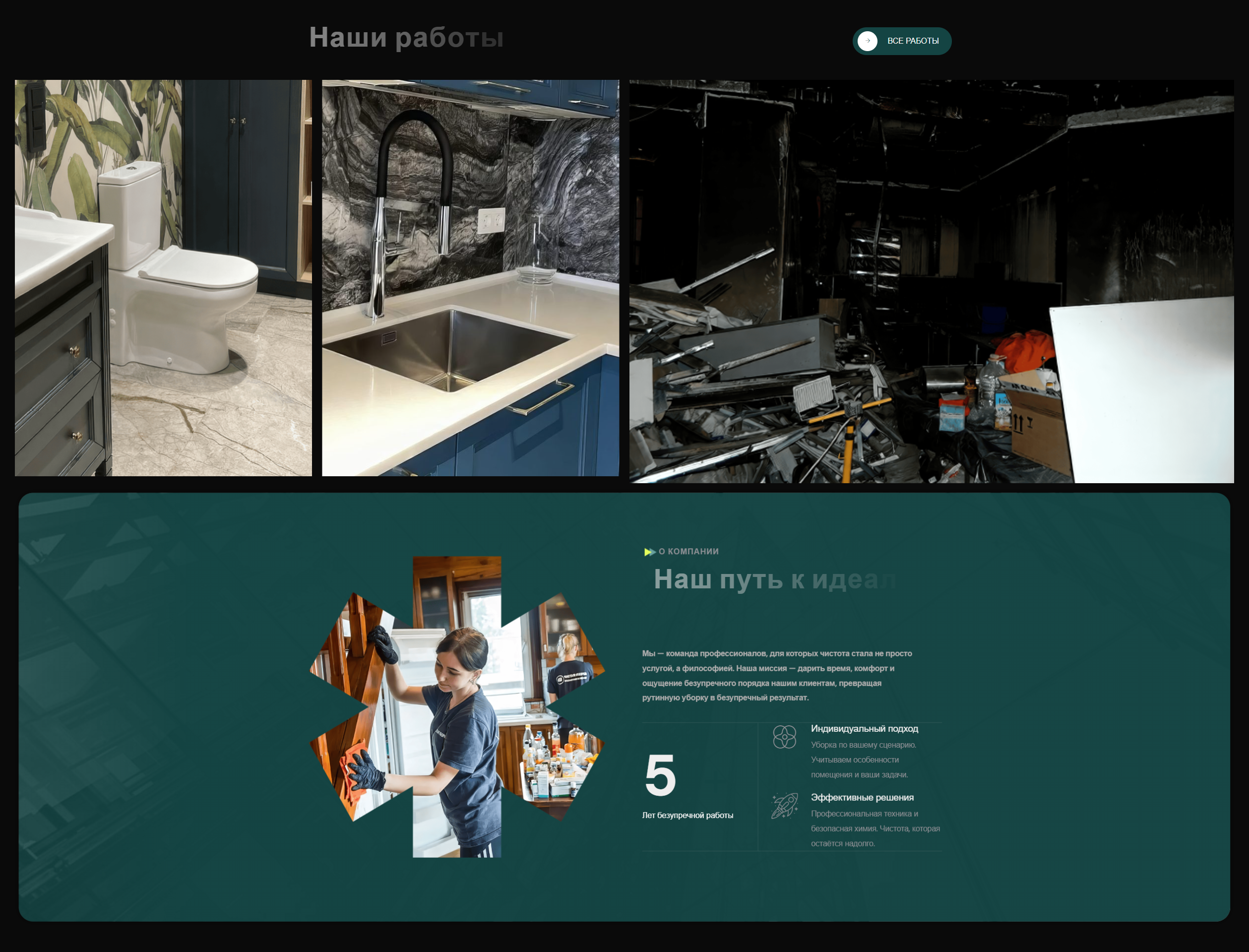Click the overlapping circles icon for Индивидуальный подход
This screenshot has height=952, width=1249.
(785, 737)
